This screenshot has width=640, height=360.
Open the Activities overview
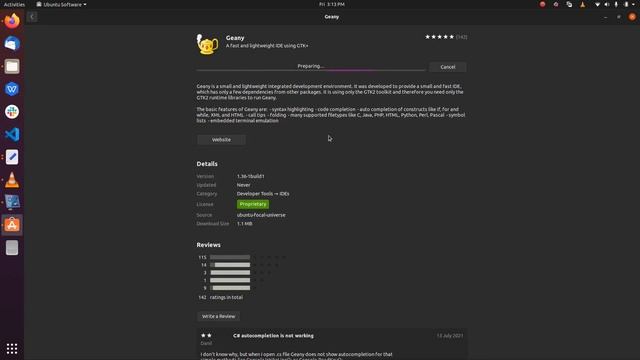coord(14,4)
